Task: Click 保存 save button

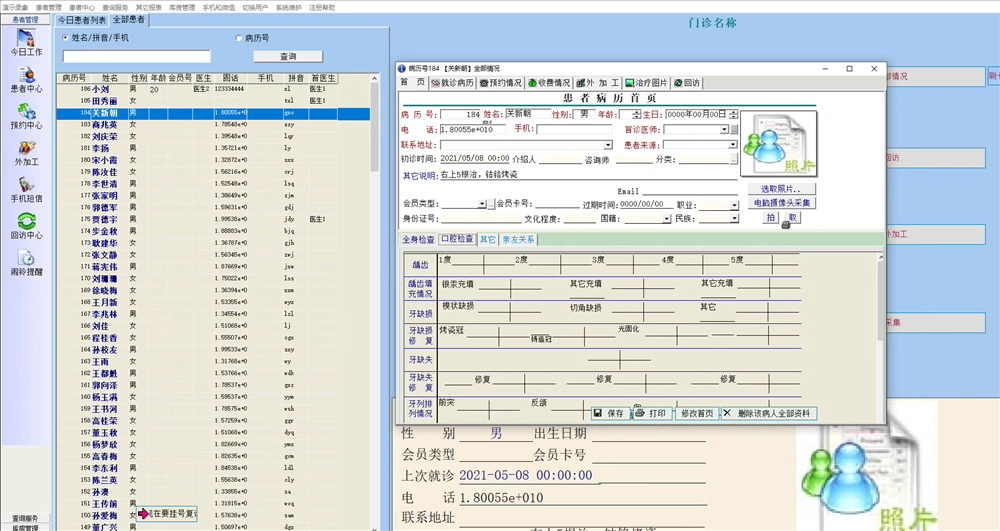Action: 610,414
